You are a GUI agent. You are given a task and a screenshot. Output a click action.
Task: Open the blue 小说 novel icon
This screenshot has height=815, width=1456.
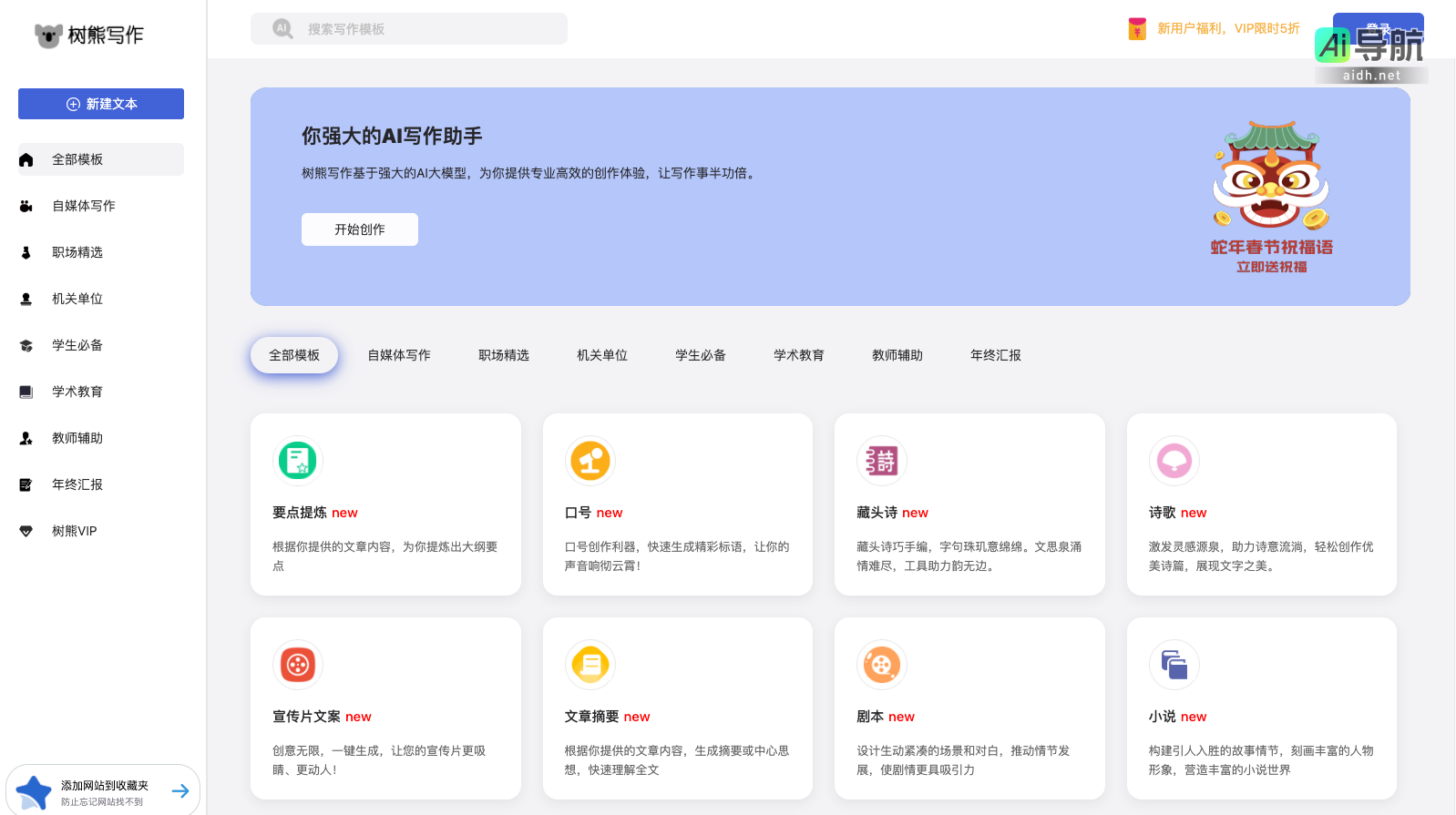click(x=1174, y=665)
